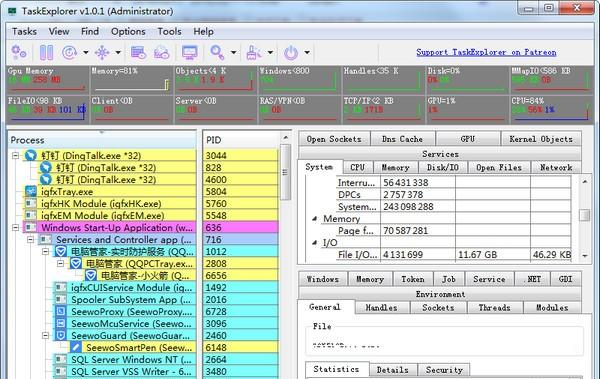
Task: Switch to the Disk/IO tab
Action: point(443,167)
